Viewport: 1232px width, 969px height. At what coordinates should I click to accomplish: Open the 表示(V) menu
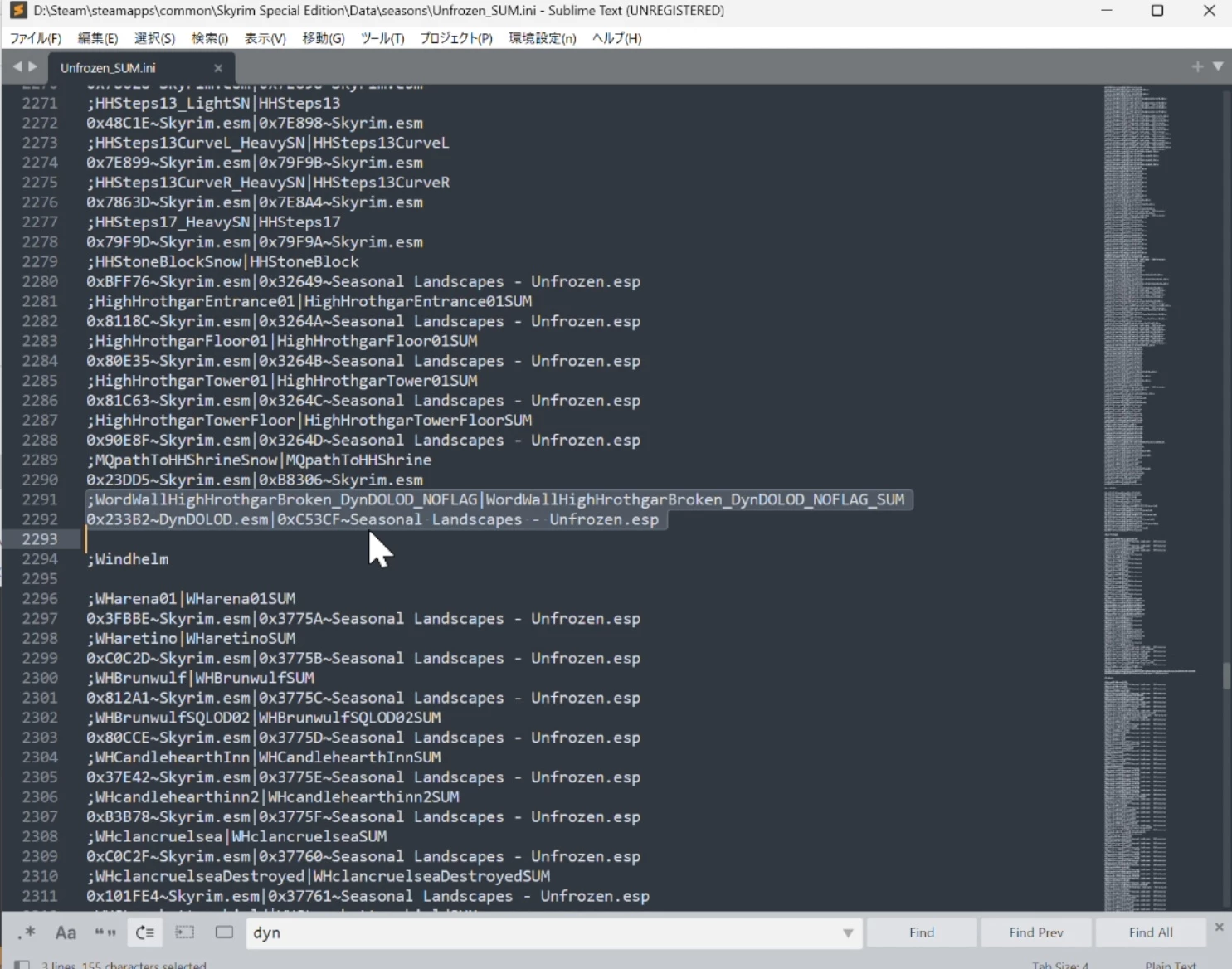click(x=265, y=38)
